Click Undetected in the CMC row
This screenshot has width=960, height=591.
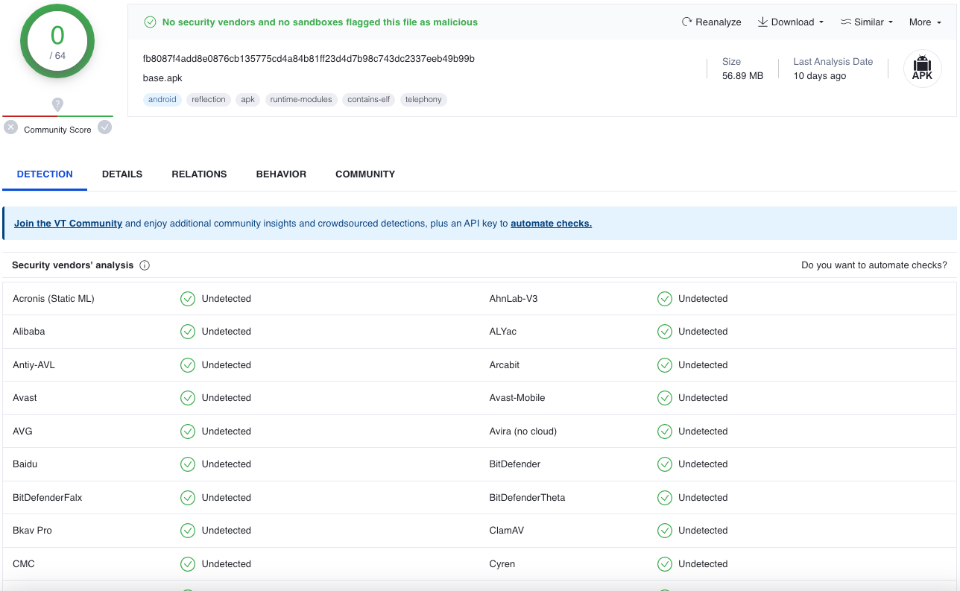227,563
